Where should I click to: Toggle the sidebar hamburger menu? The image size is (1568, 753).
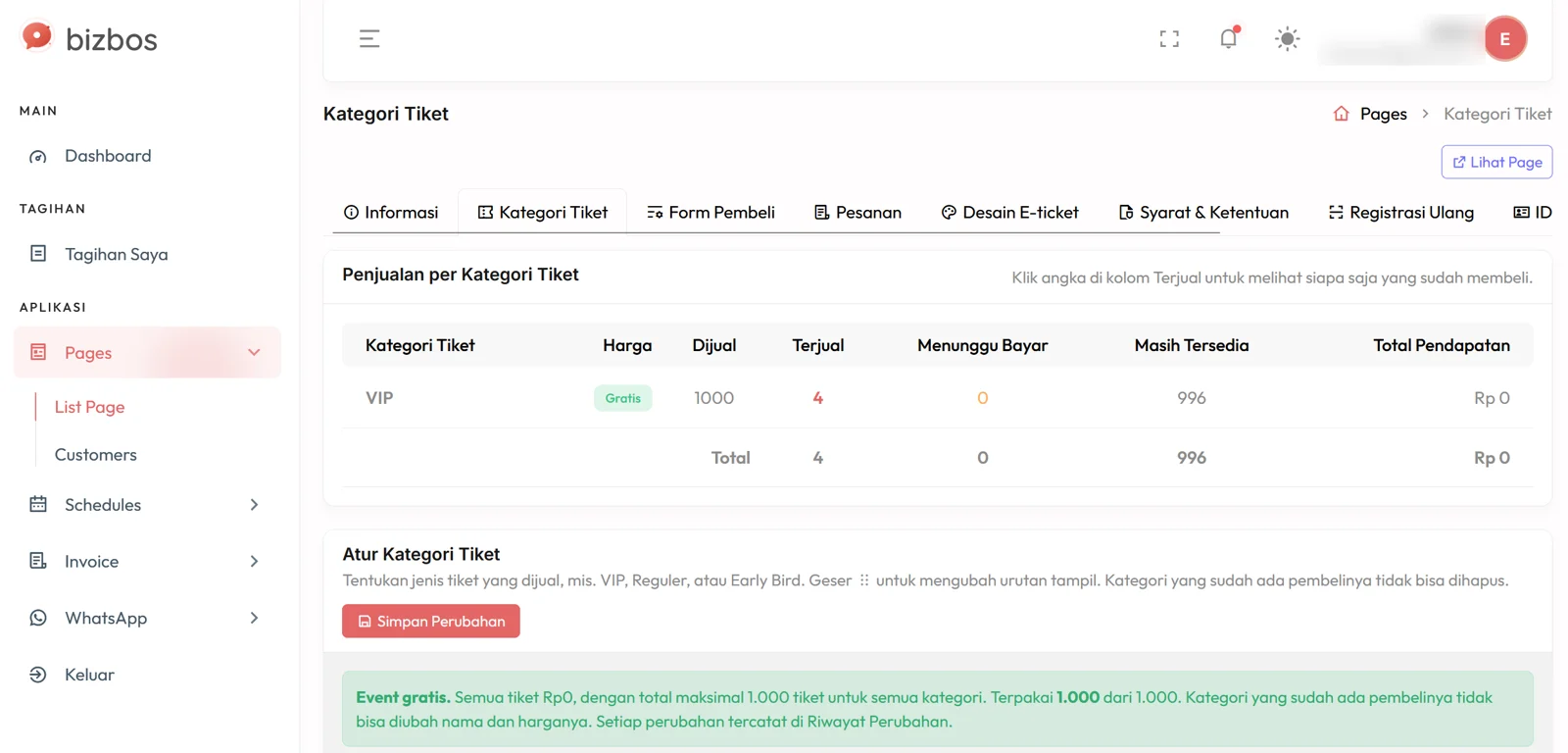pos(369,39)
